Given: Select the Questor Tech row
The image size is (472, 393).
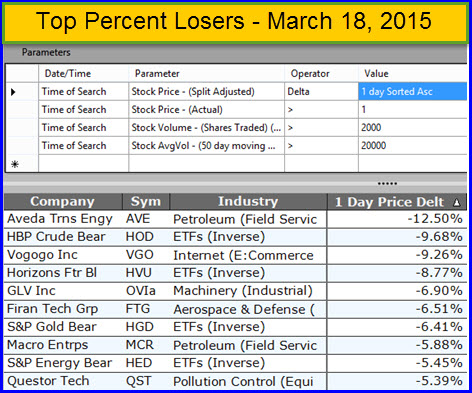Looking at the screenshot, I should [235, 381].
